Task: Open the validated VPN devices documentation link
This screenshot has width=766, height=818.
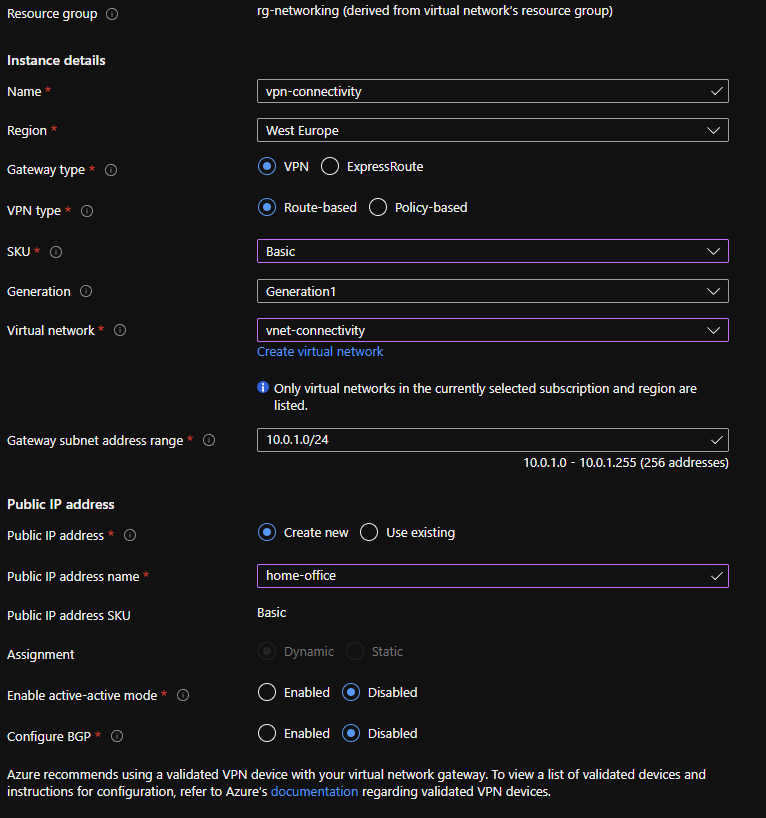Action: click(x=314, y=792)
